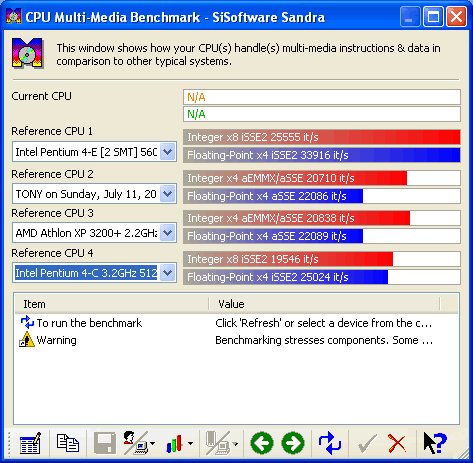Minimize the Sandra benchmark window
The height and width of the screenshot is (463, 473).
410,17
